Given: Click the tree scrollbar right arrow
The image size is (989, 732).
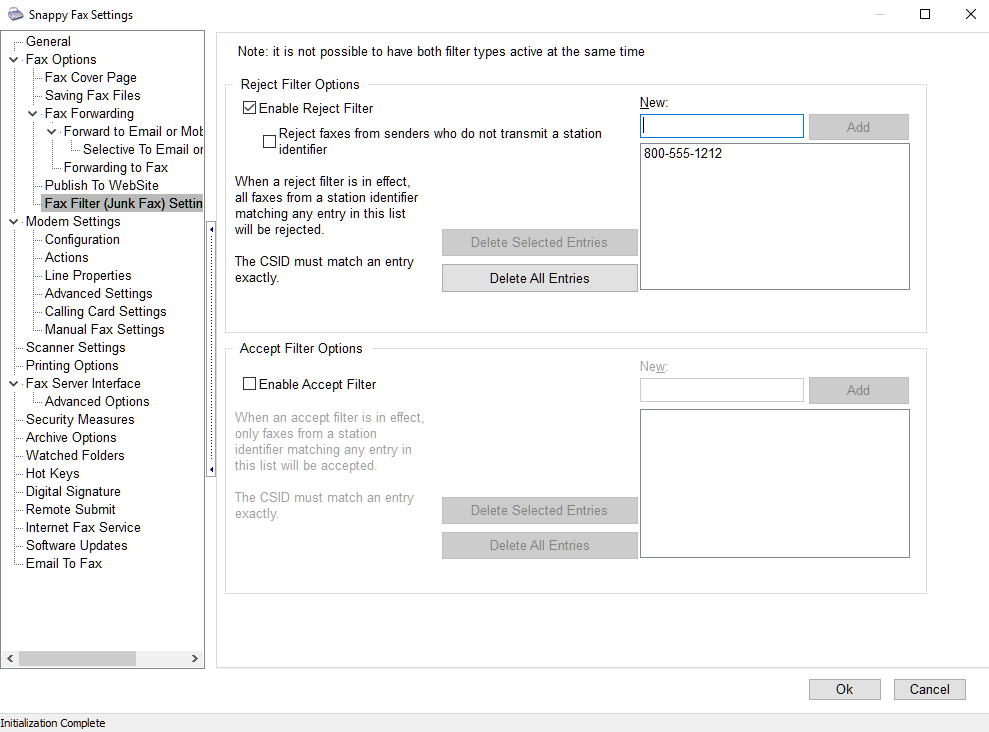Looking at the screenshot, I should 197,659.
